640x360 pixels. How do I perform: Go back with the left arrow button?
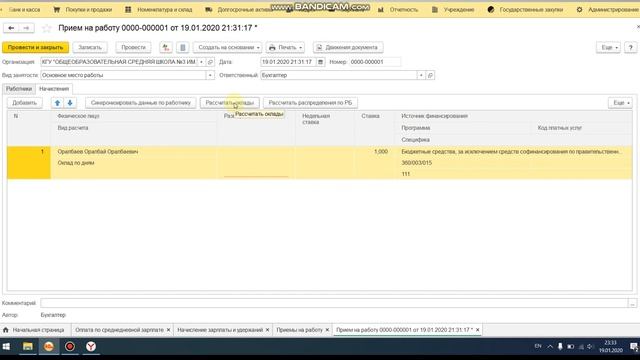[11, 28]
